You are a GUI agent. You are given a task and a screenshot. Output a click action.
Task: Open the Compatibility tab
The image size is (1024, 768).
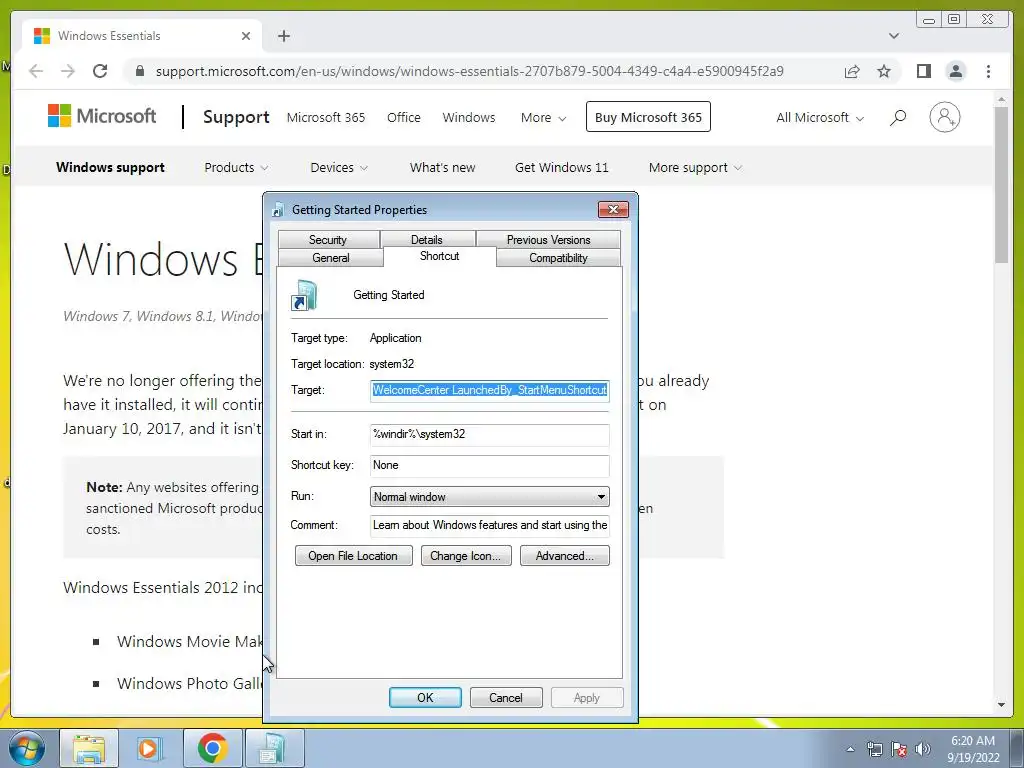(558, 257)
